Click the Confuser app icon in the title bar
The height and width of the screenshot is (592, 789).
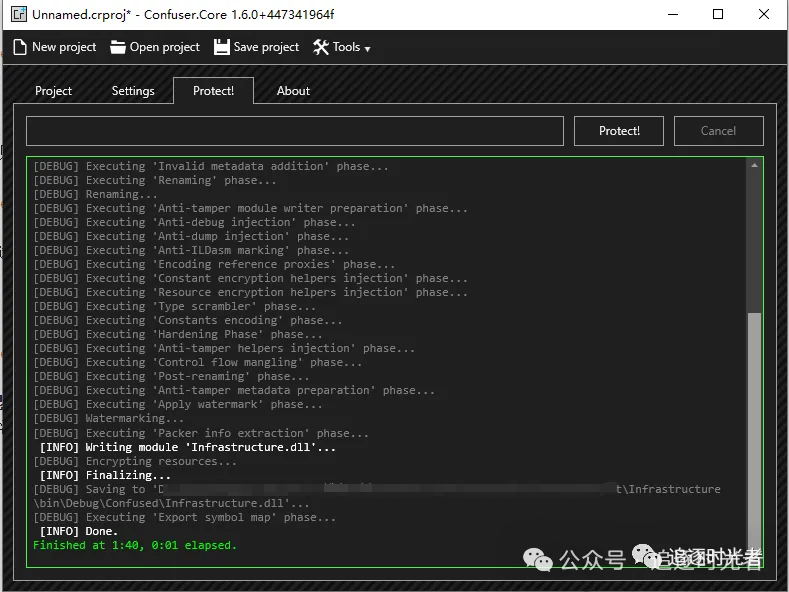(x=18, y=14)
